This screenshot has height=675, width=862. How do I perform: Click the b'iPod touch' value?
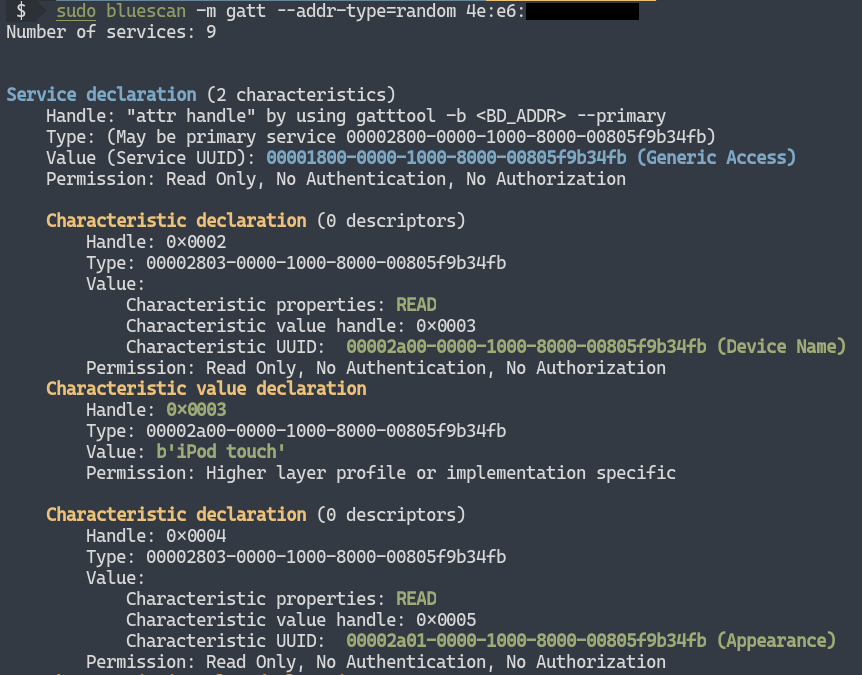coord(220,452)
